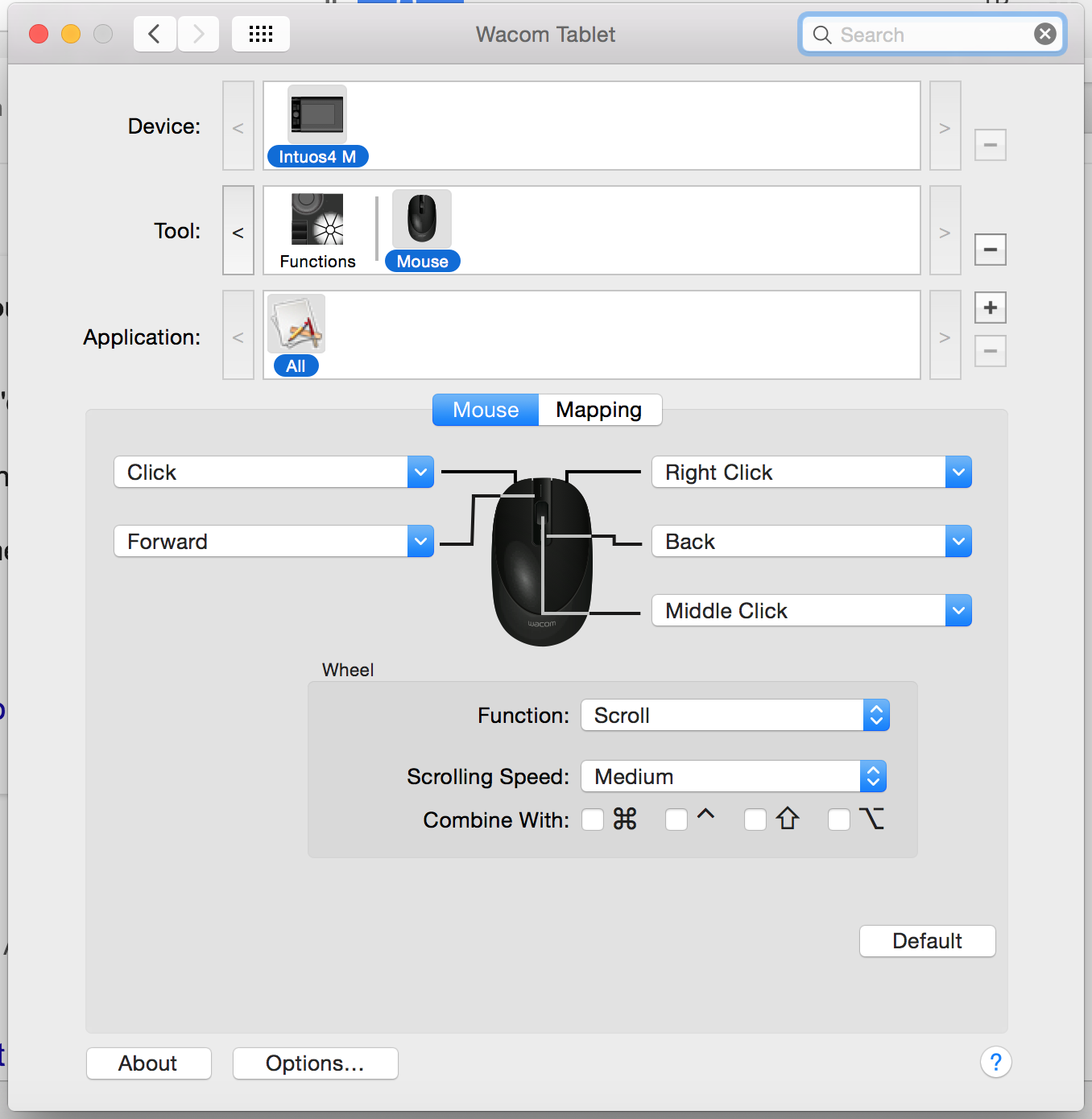Toggle Command key combine checkbox

tap(593, 820)
